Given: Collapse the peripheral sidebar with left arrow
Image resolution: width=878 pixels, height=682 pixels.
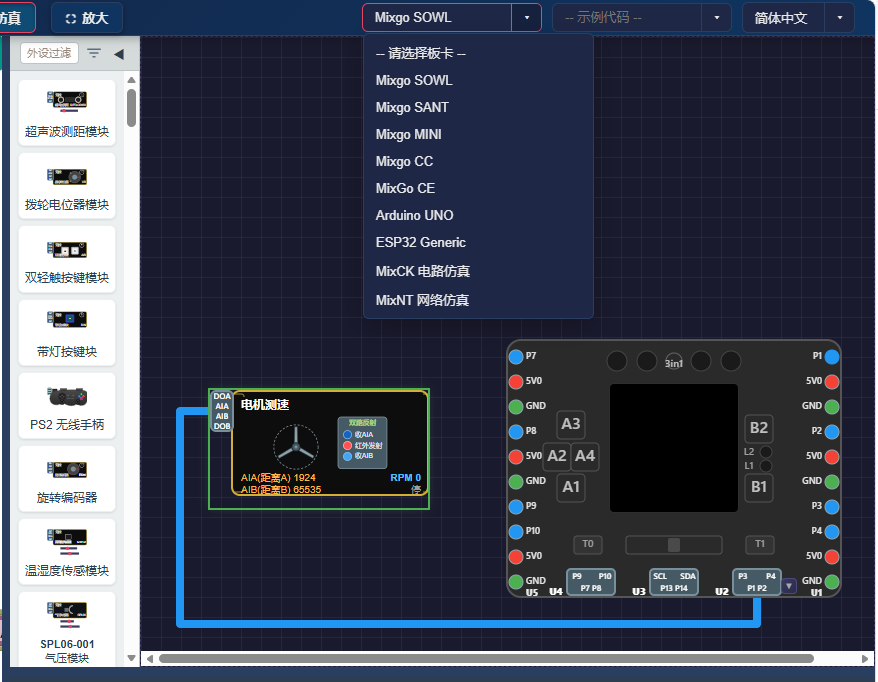Looking at the screenshot, I should click(x=119, y=54).
